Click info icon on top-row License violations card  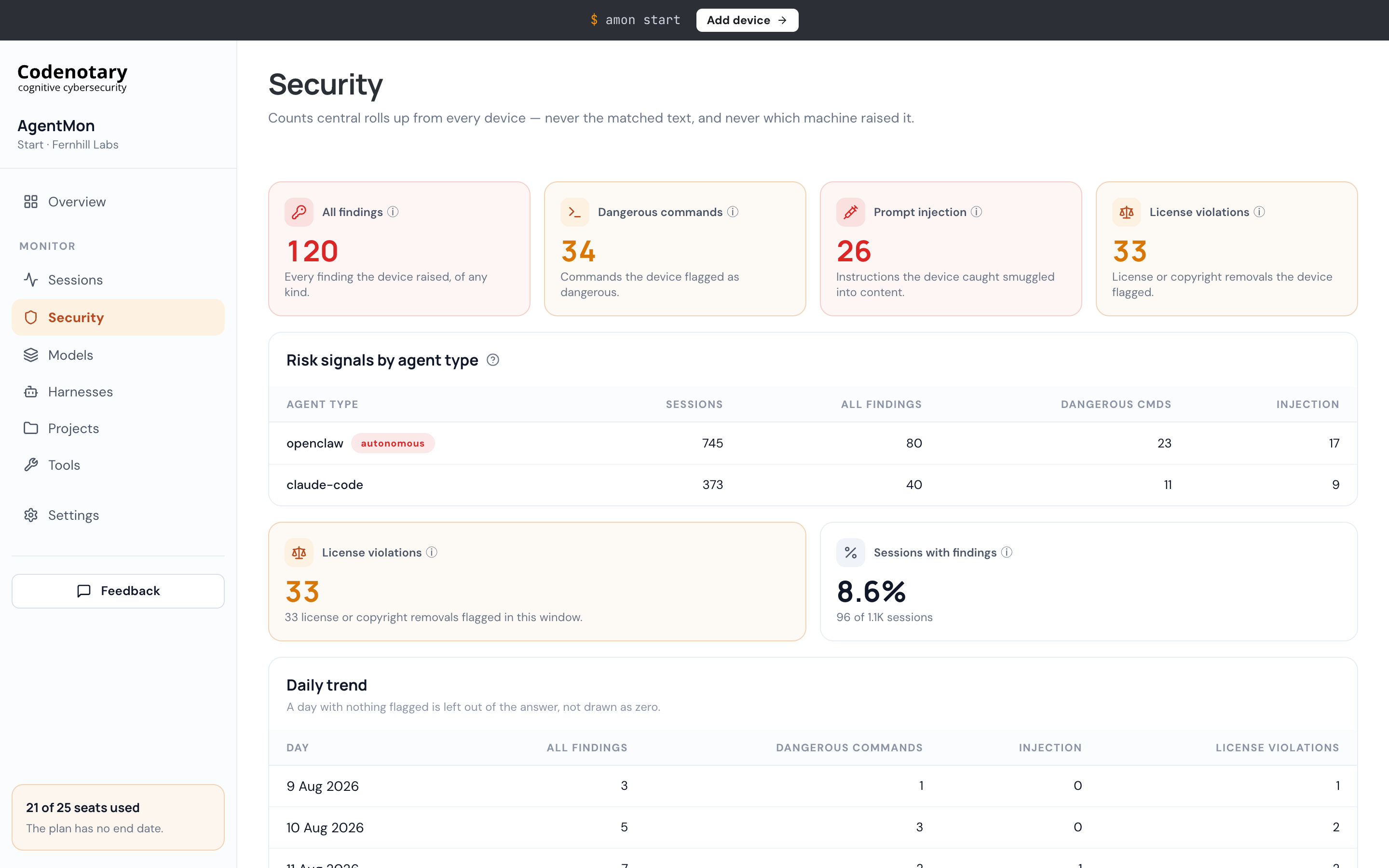1259,212
